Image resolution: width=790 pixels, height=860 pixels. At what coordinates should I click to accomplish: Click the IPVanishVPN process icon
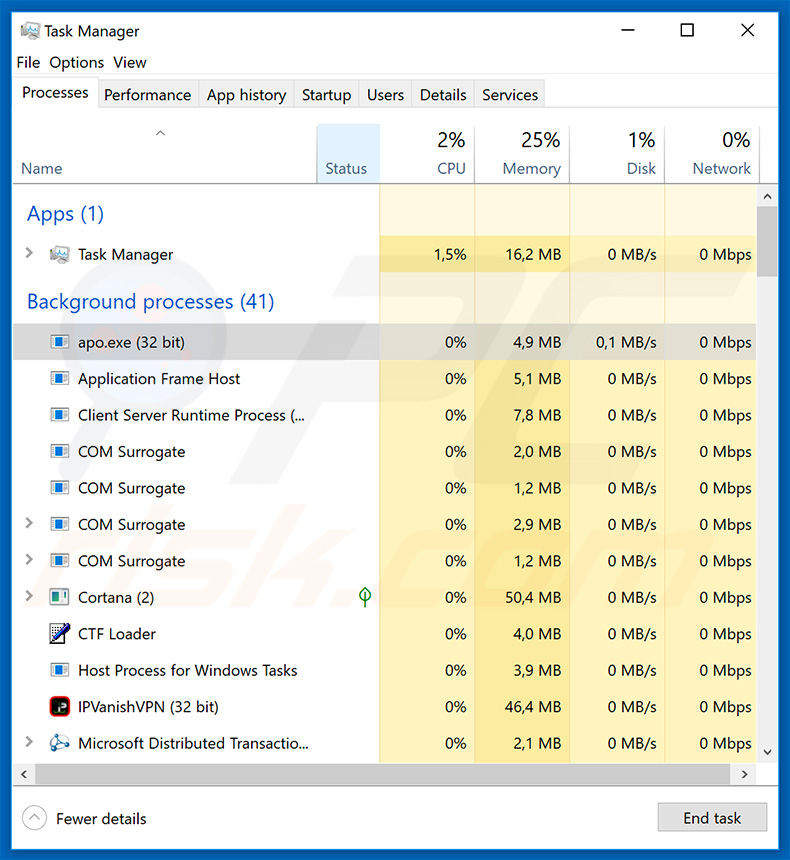coord(59,706)
